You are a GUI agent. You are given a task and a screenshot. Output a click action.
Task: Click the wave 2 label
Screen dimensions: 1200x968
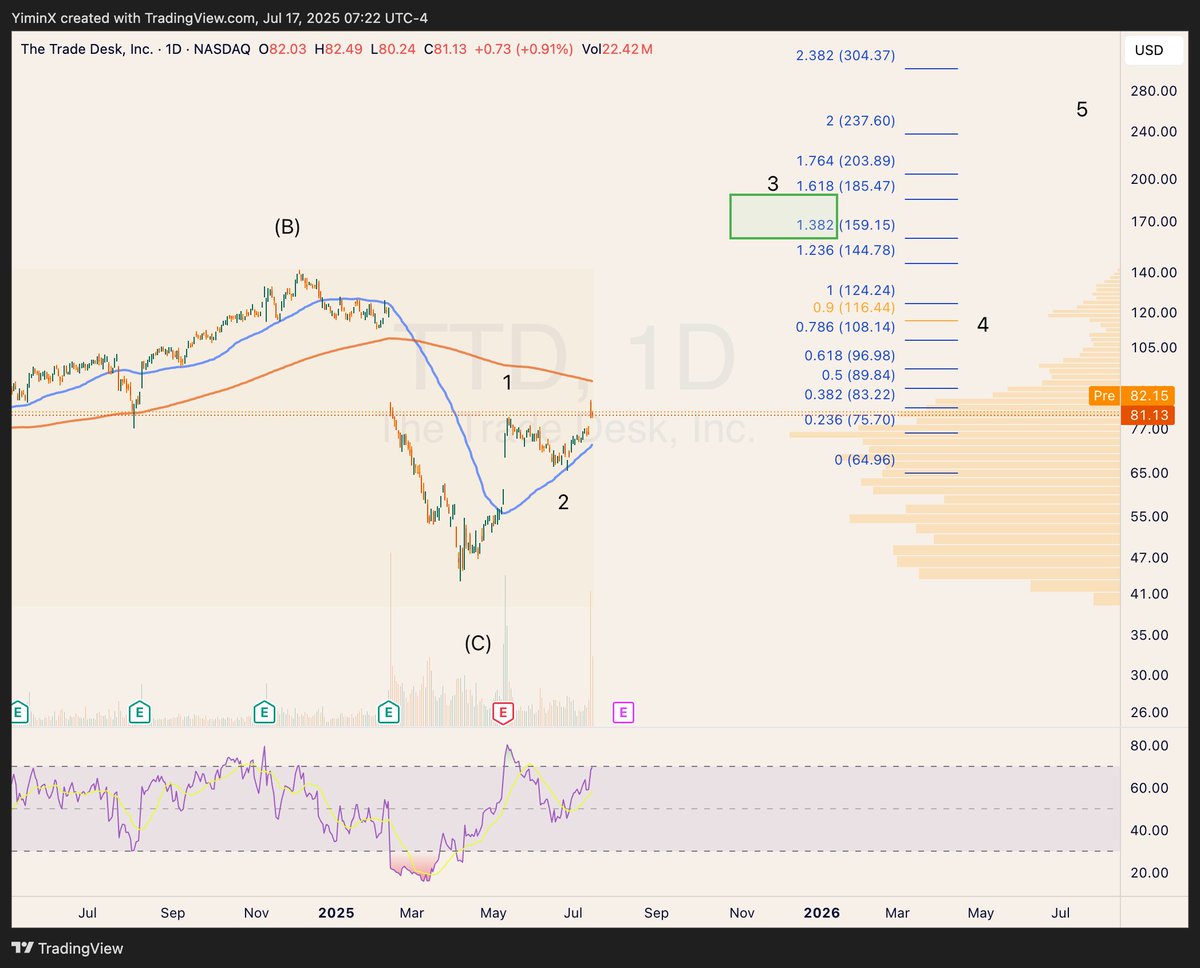pyautogui.click(x=563, y=503)
